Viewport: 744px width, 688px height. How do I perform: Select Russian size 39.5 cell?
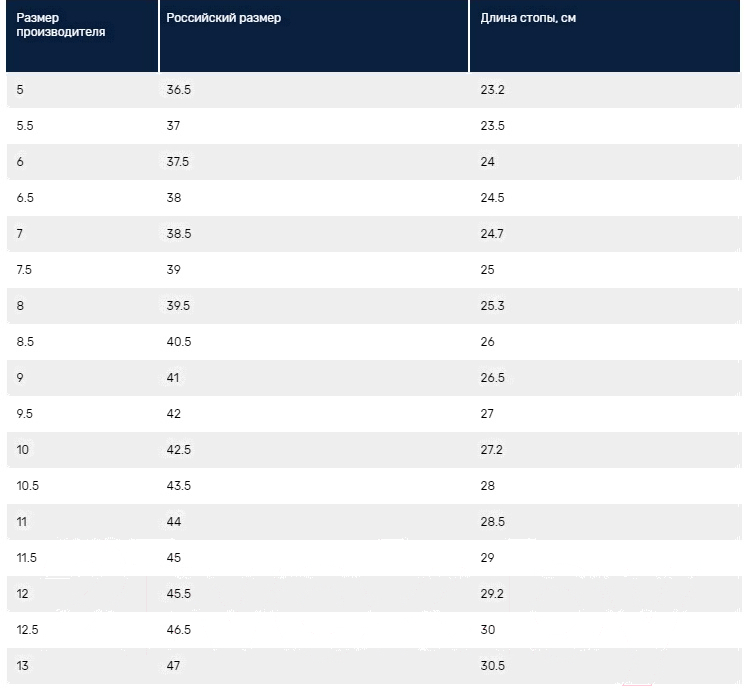[x=179, y=306]
